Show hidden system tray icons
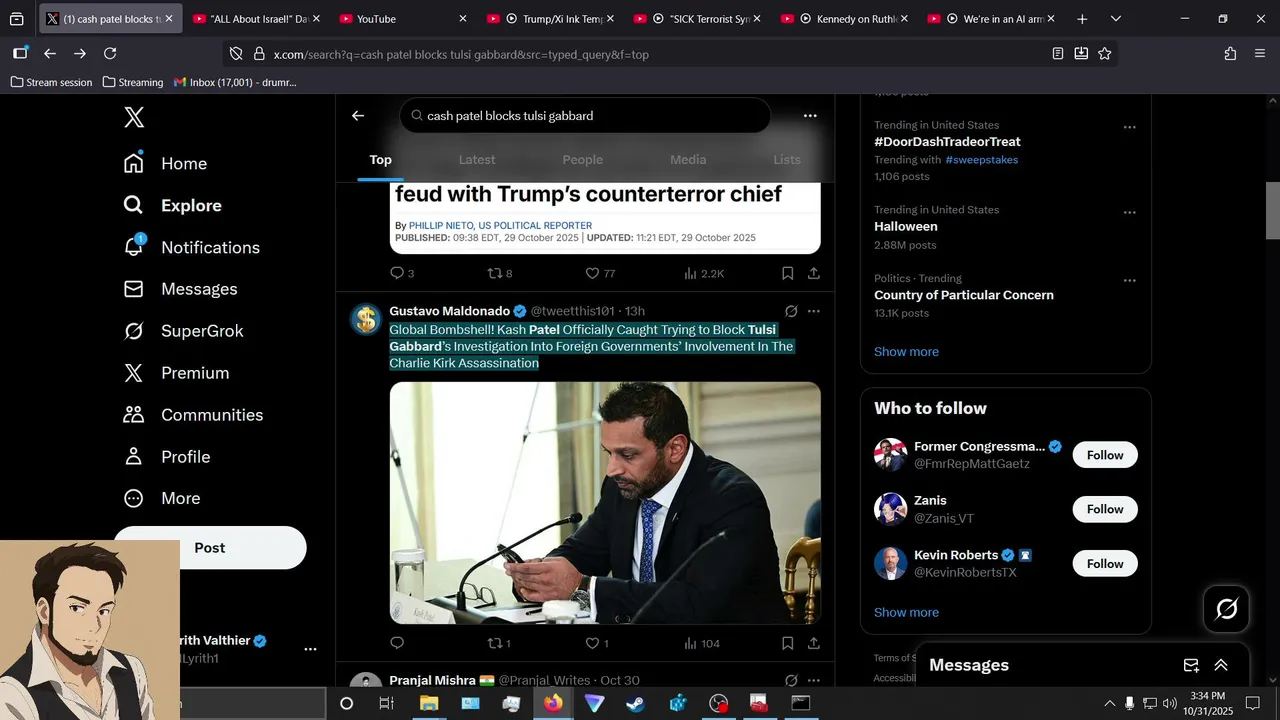 [1109, 703]
